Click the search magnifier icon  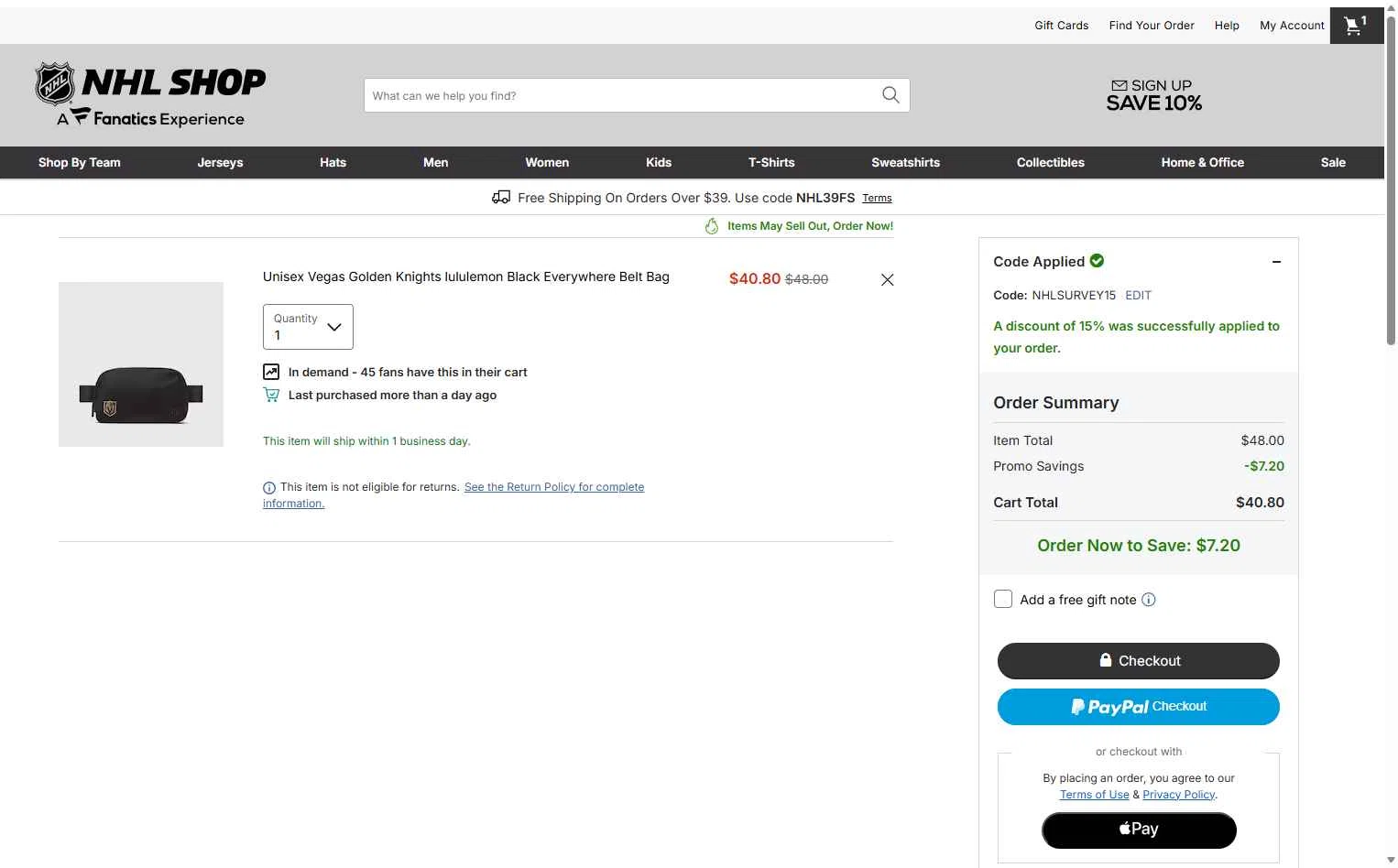[x=890, y=95]
